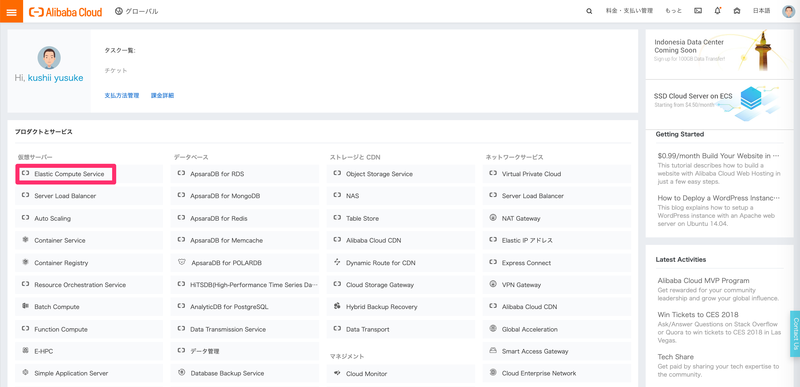Open the Alibaba Cloud MVP Program activity
Screen dimensions: 800x387
(703, 280)
